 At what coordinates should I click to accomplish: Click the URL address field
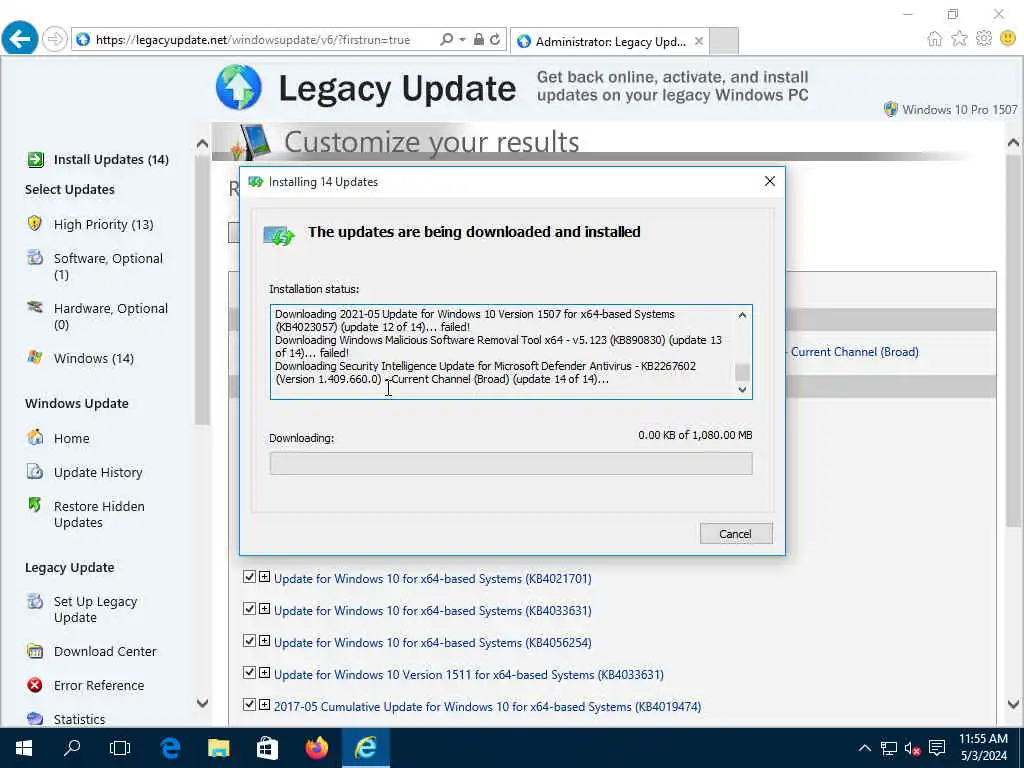pyautogui.click(x=253, y=40)
